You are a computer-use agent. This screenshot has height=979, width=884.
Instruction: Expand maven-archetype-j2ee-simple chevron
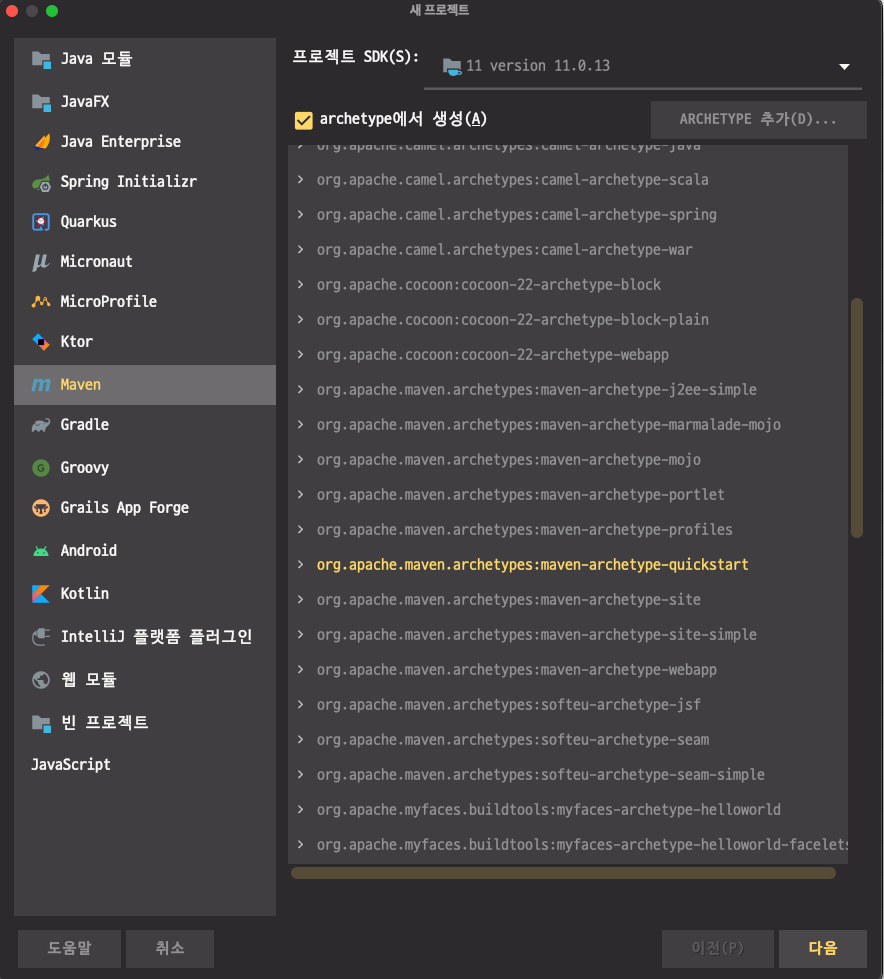301,390
